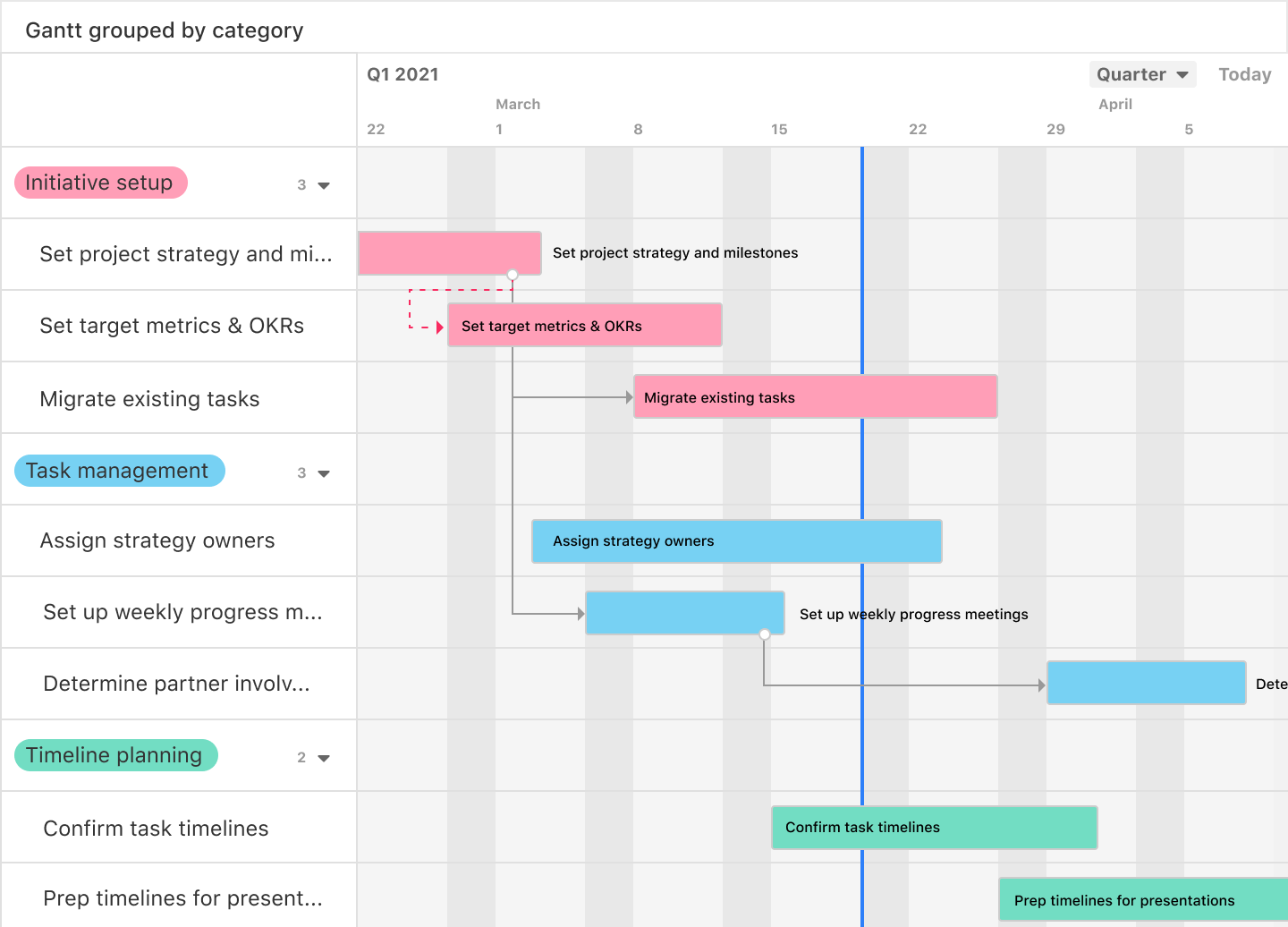Collapse the Initiative setup group arrow

point(324,185)
